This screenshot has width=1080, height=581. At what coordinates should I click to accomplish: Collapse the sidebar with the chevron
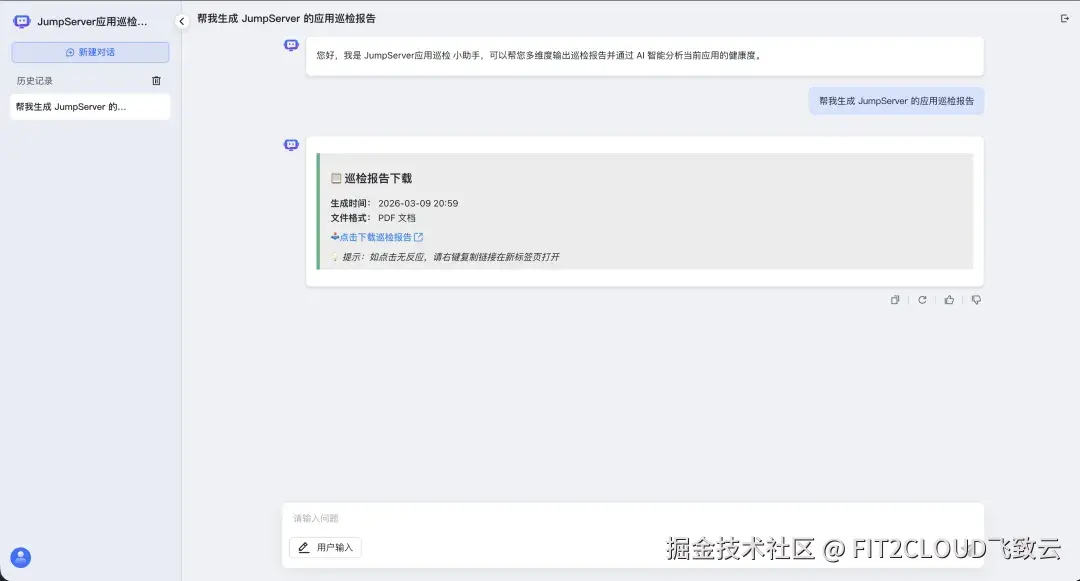(x=182, y=21)
